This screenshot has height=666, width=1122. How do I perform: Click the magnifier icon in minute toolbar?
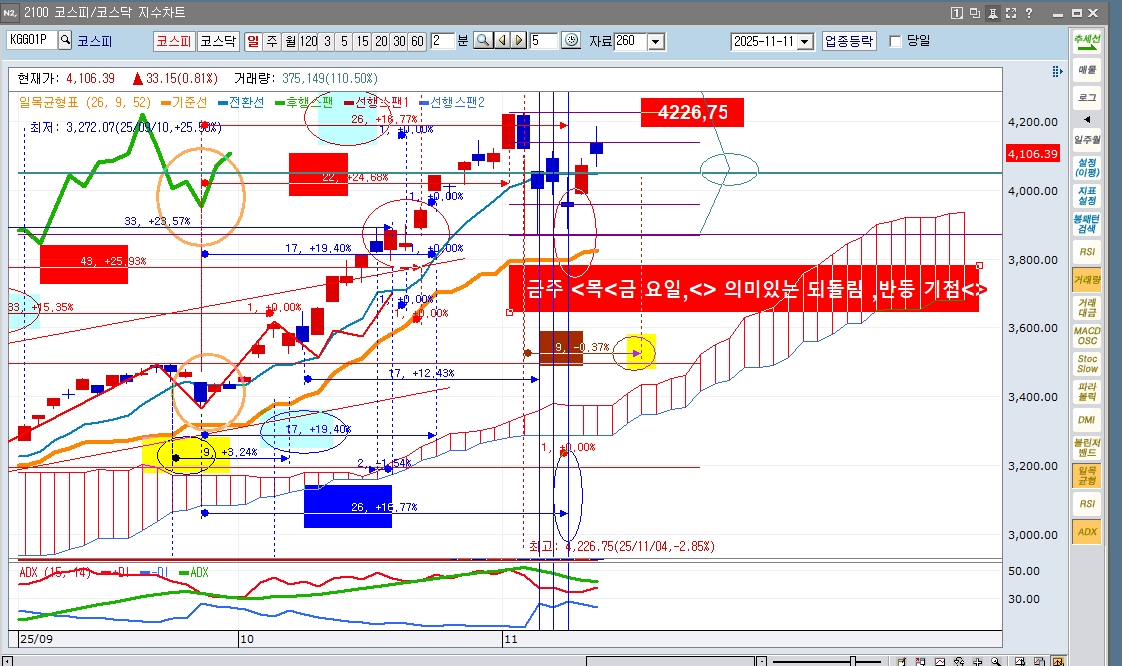pyautogui.click(x=482, y=41)
